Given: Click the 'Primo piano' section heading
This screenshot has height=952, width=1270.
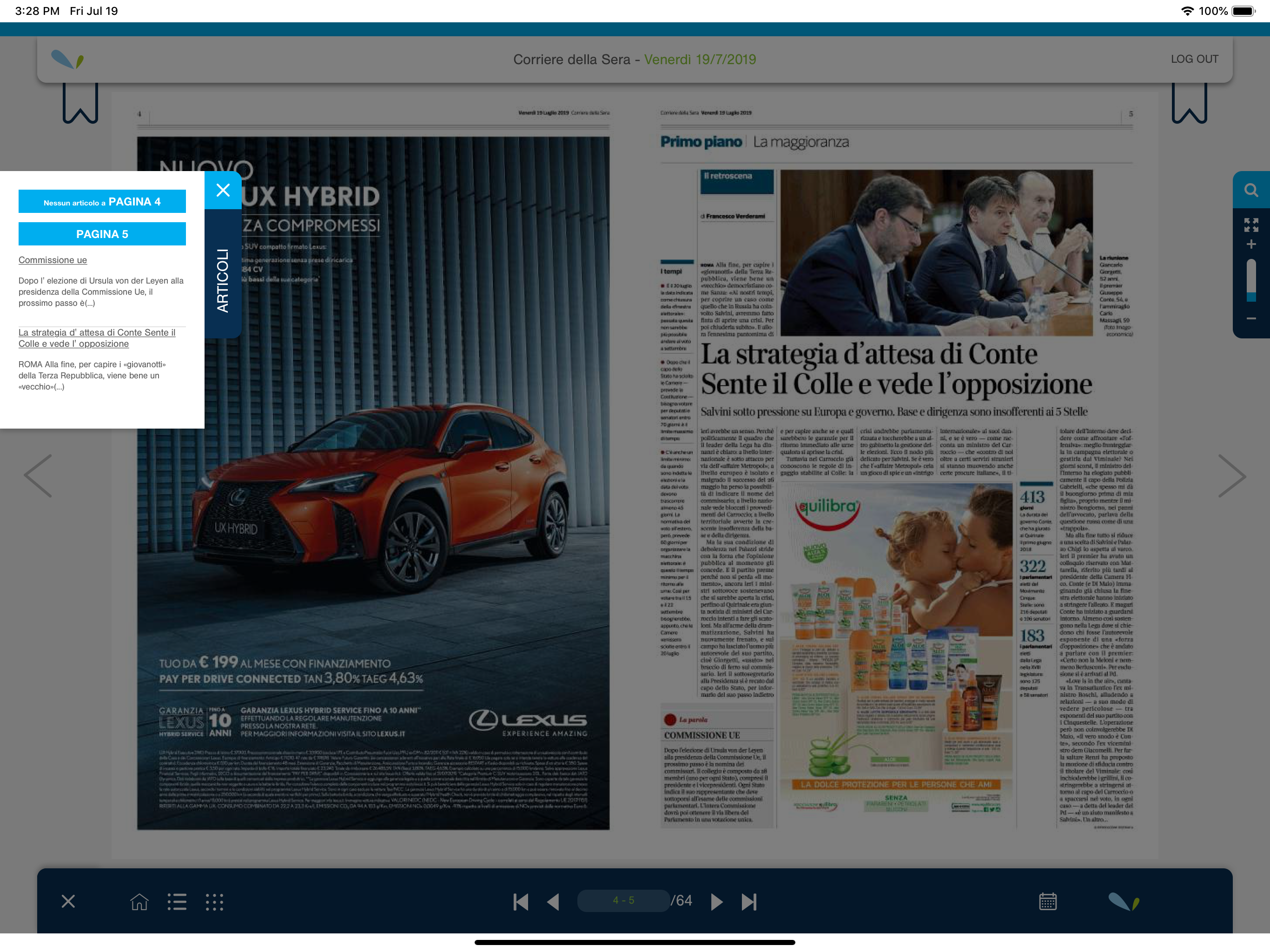Looking at the screenshot, I should pos(701,142).
